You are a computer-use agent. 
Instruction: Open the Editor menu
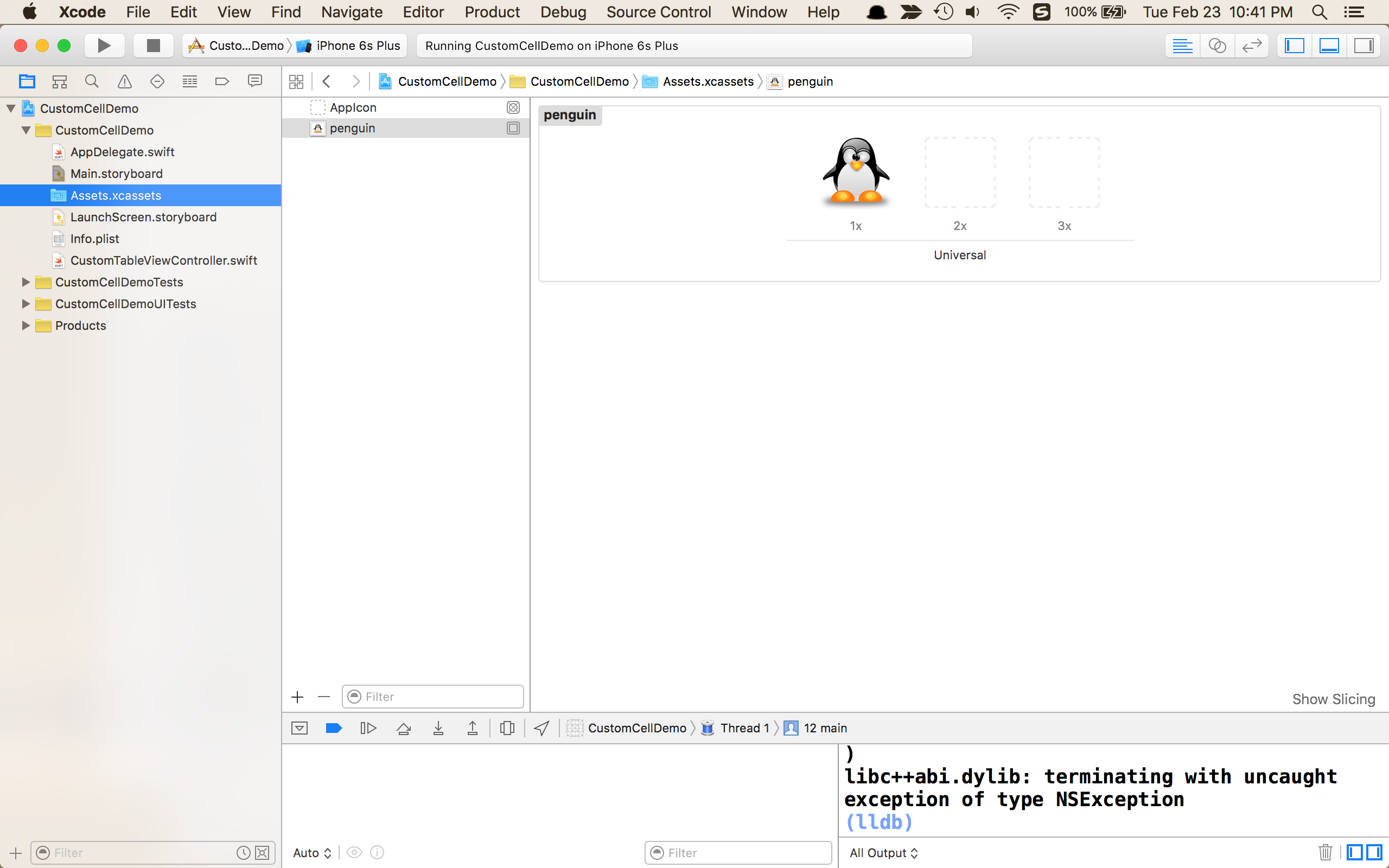423,12
